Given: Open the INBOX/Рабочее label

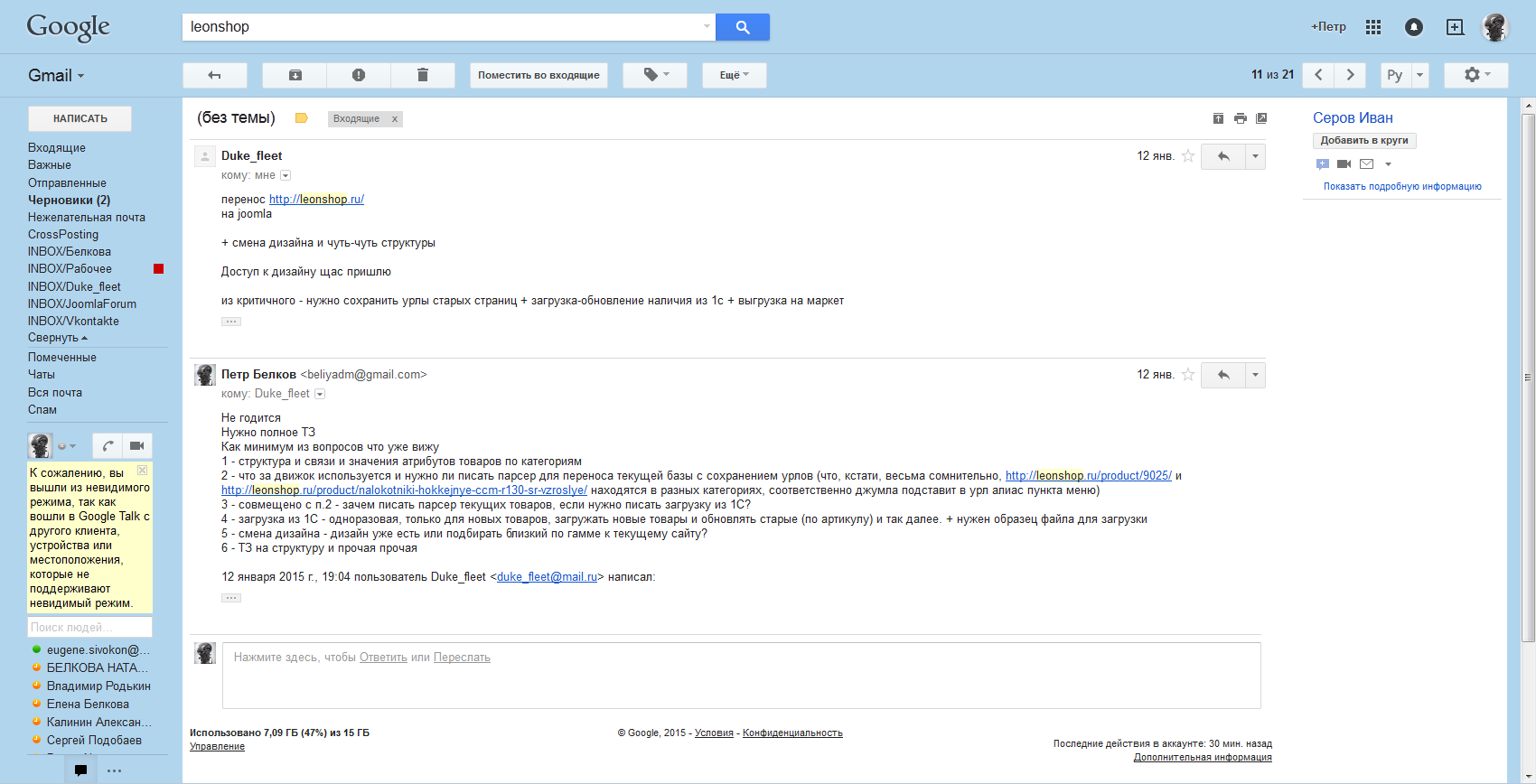Looking at the screenshot, I should 70,268.
